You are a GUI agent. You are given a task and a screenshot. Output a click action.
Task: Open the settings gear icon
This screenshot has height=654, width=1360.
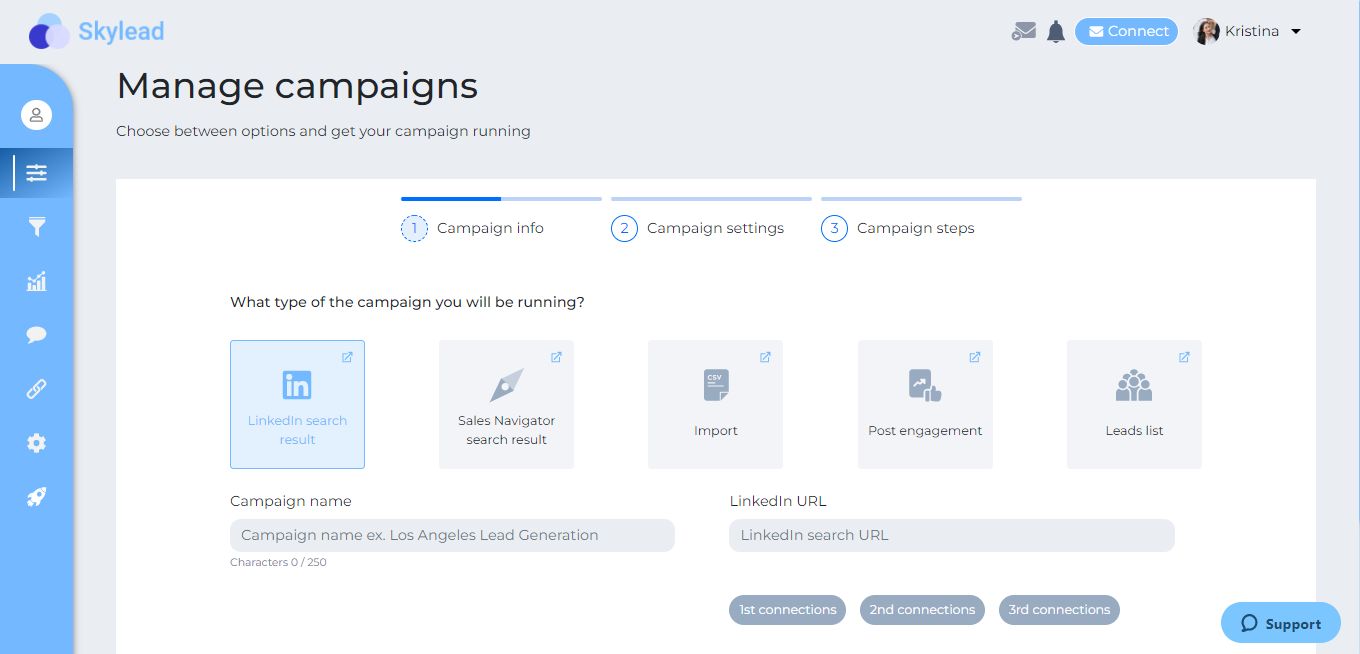[37, 443]
